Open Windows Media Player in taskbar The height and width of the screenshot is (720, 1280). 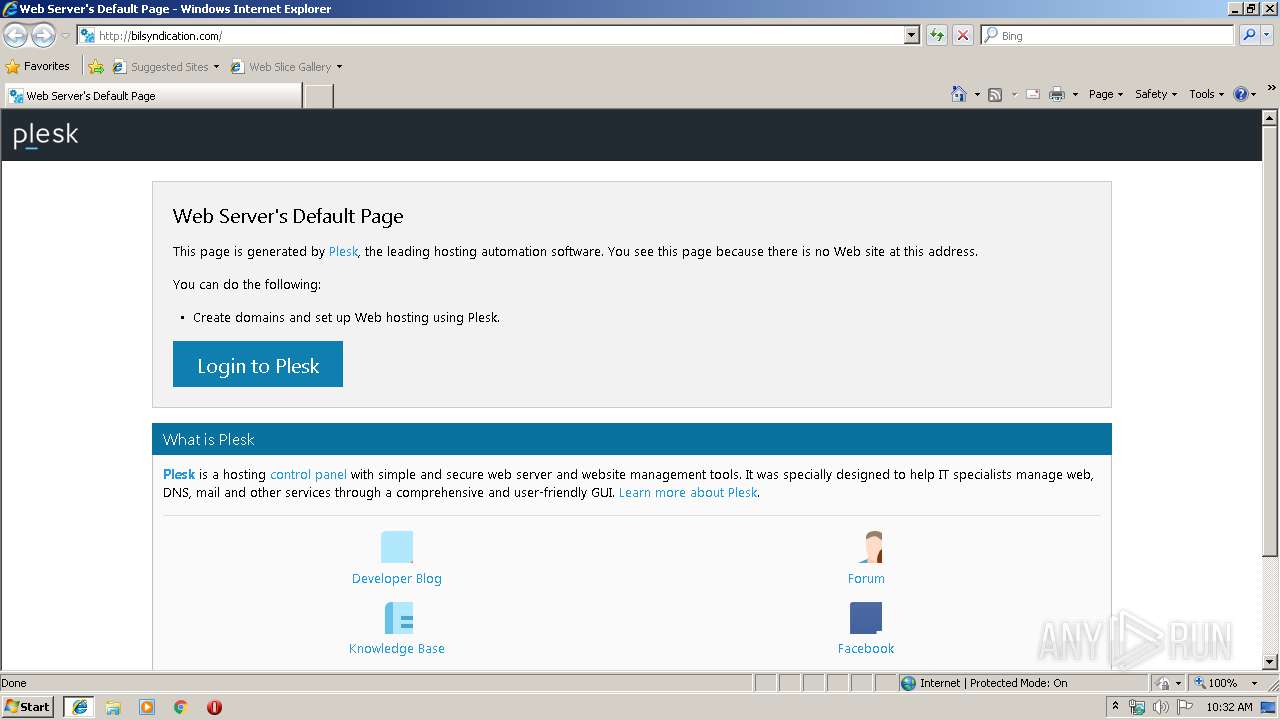pos(147,707)
